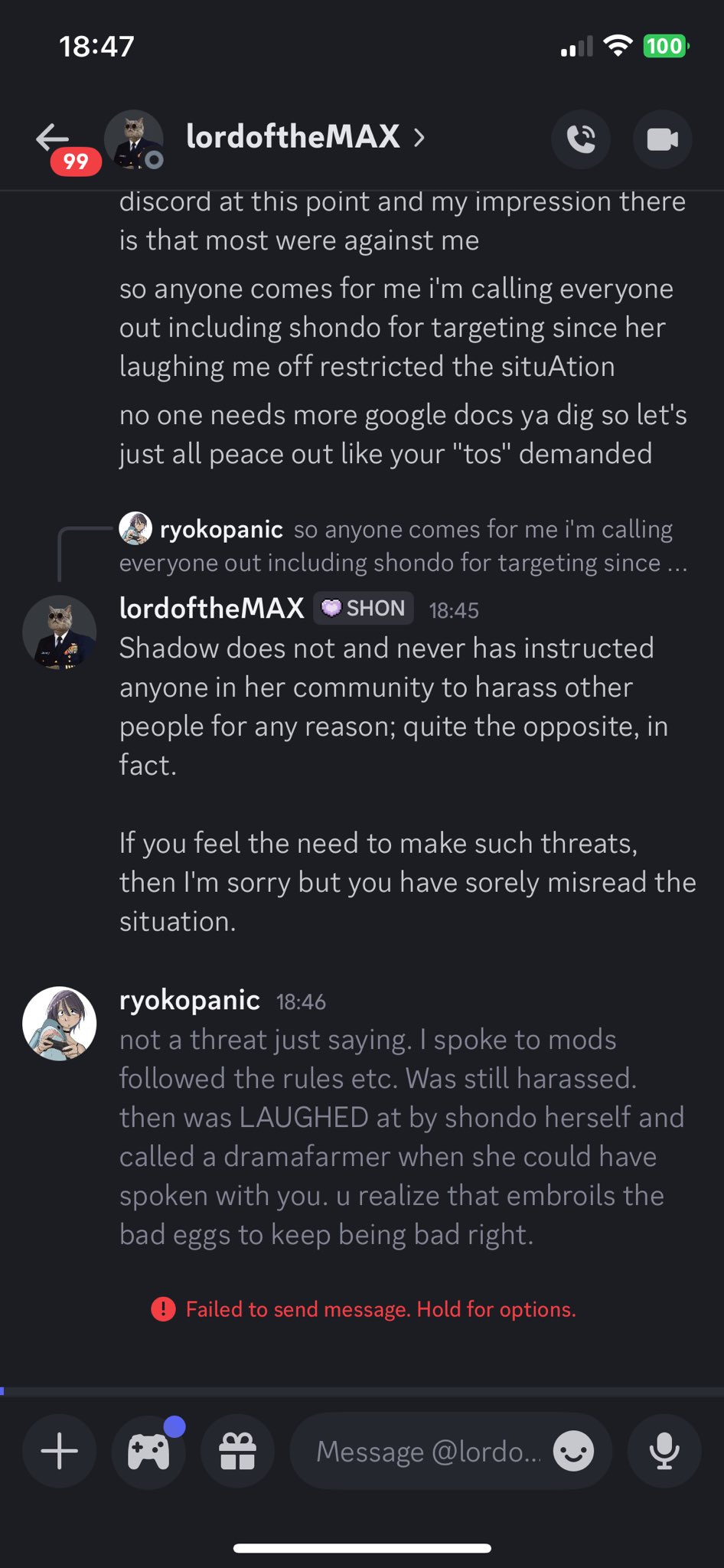The width and height of the screenshot is (724, 1568).
Task: Tap ryokopanic username at 18:46
Action: (x=189, y=1001)
